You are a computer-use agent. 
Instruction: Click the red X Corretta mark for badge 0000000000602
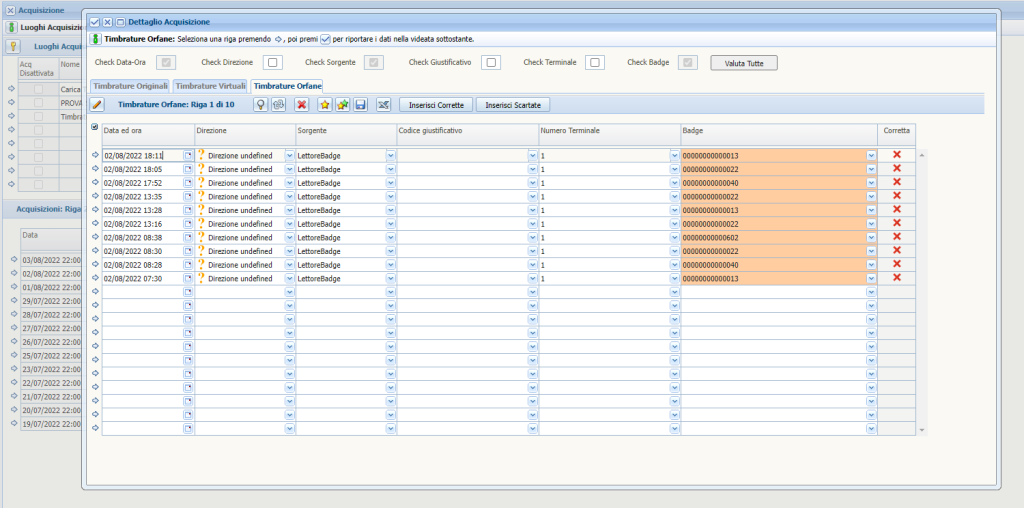coord(897,237)
